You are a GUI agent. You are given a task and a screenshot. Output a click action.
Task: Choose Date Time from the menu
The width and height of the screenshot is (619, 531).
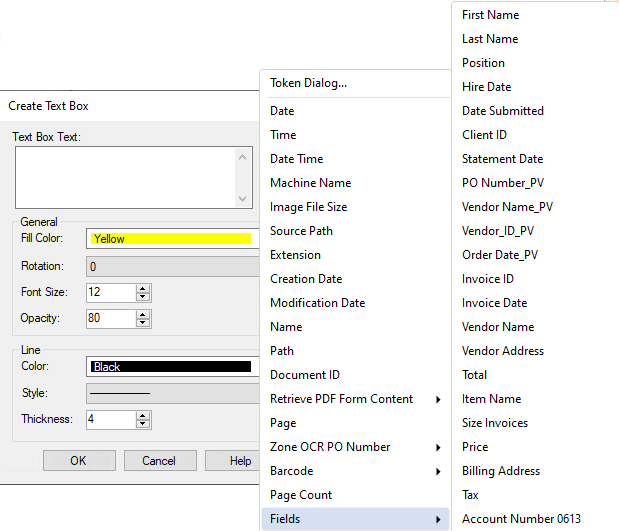pos(355,159)
